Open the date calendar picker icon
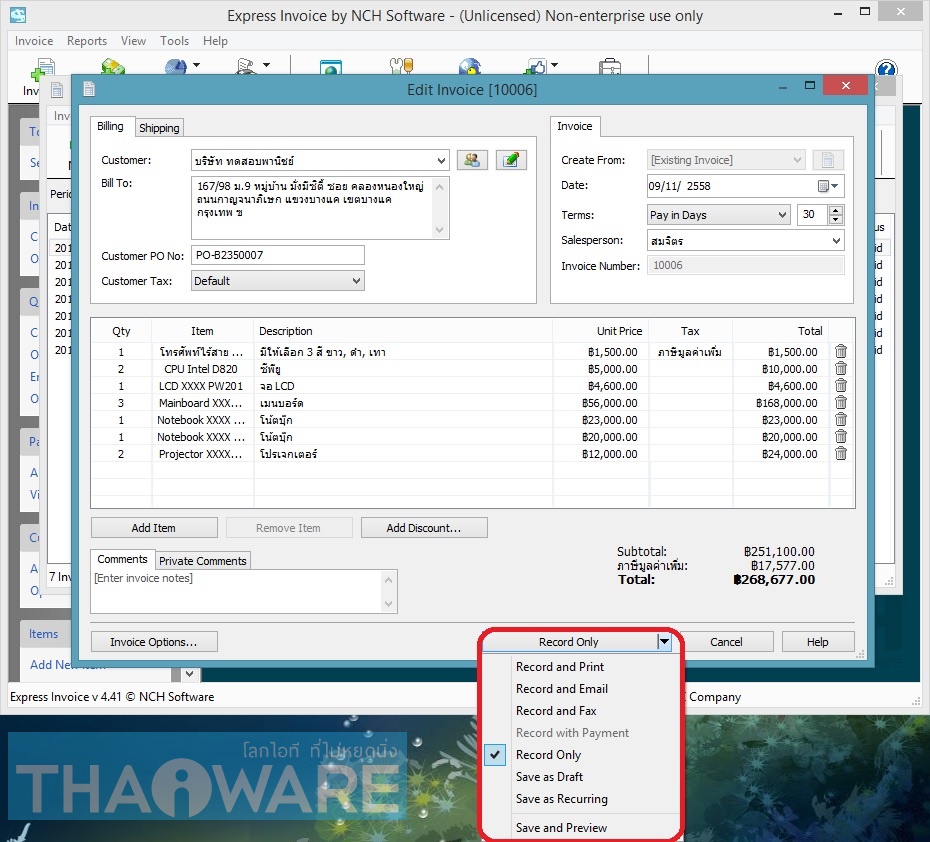 click(827, 186)
